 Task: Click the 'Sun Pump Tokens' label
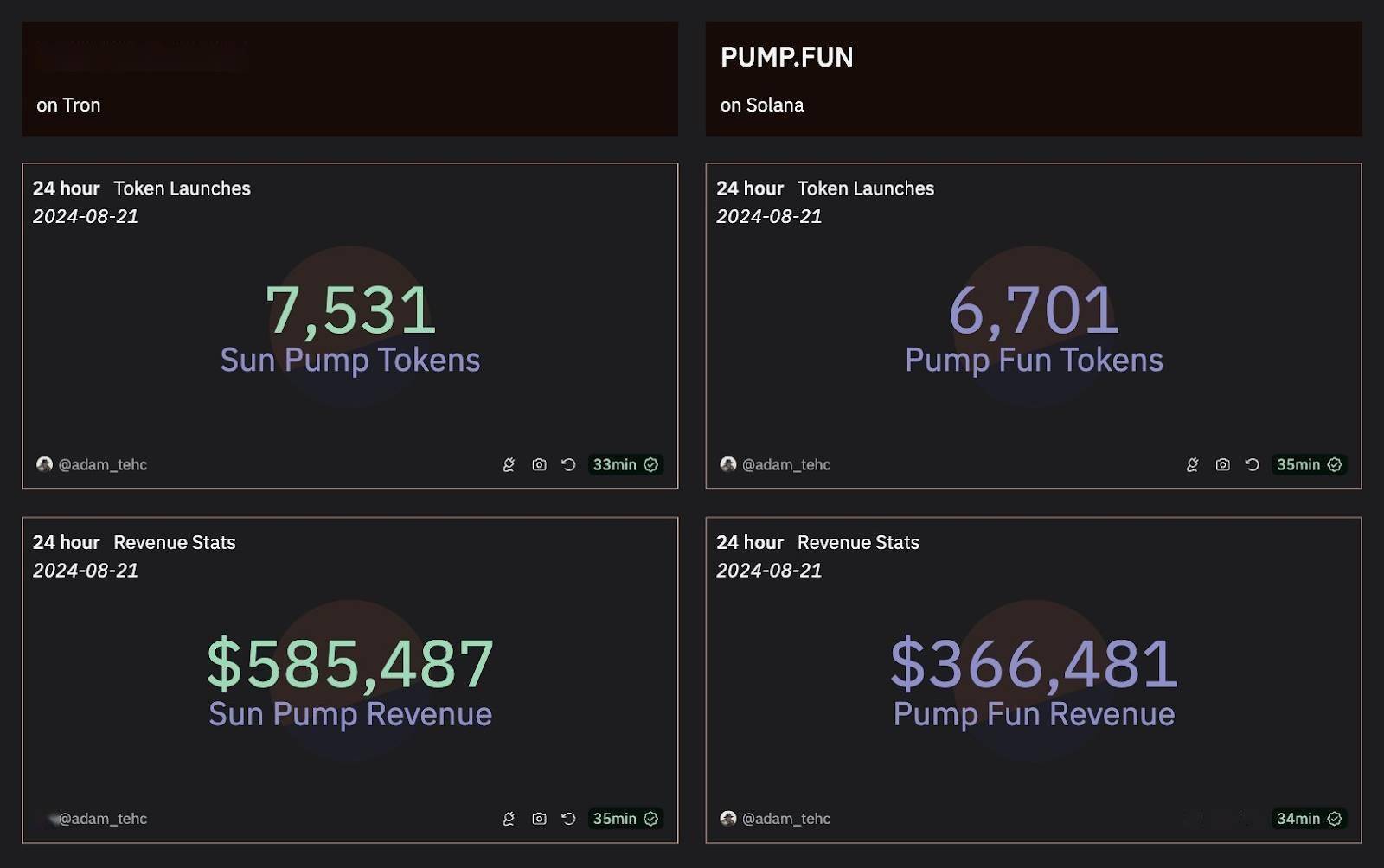pos(350,361)
